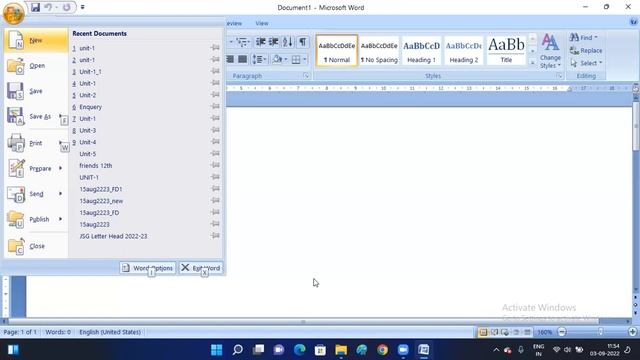Image resolution: width=640 pixels, height=360 pixels.
Task: Zoom in with the plus icon
Action: tap(633, 332)
